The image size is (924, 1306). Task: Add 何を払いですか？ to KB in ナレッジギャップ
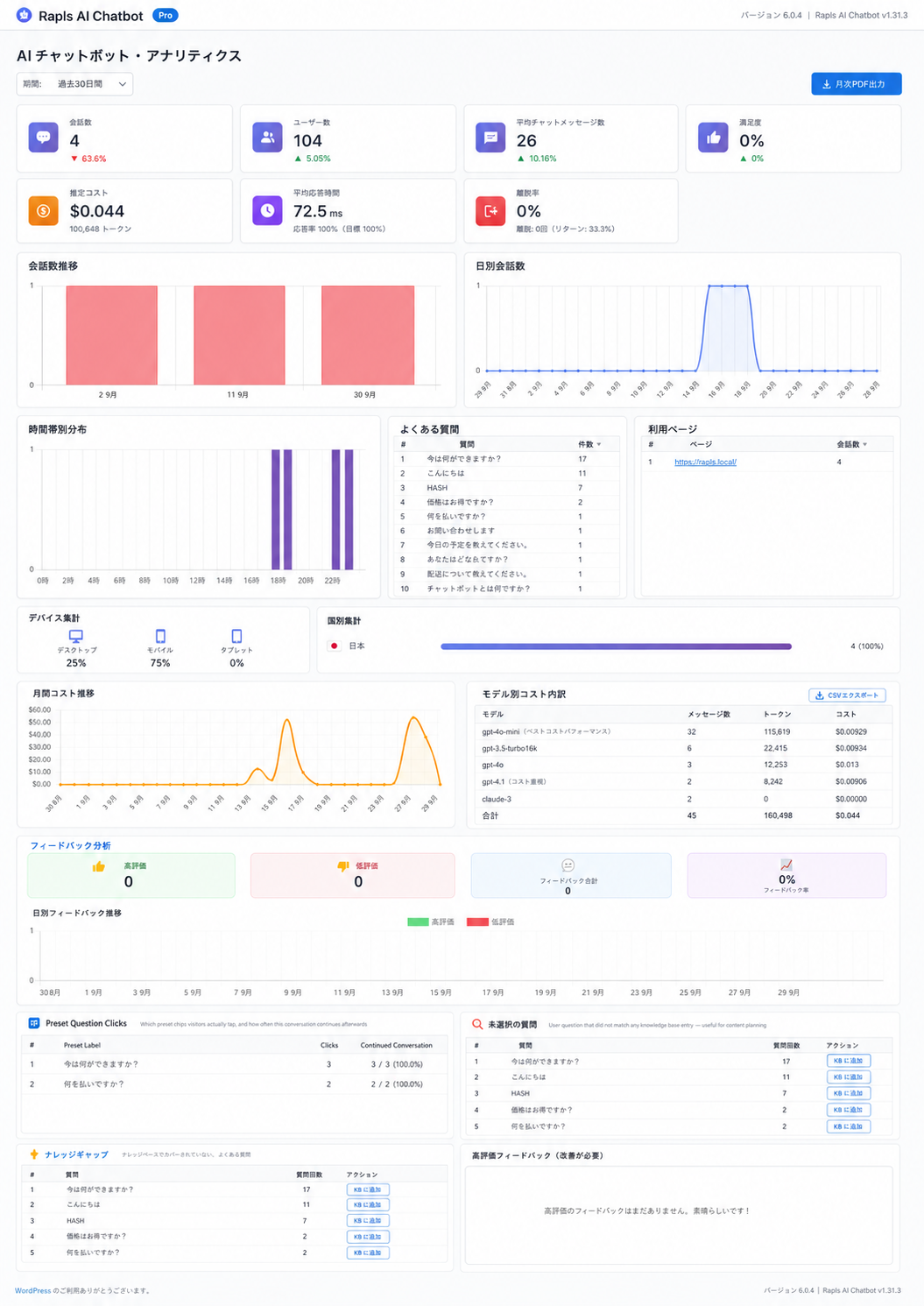[x=368, y=1253]
